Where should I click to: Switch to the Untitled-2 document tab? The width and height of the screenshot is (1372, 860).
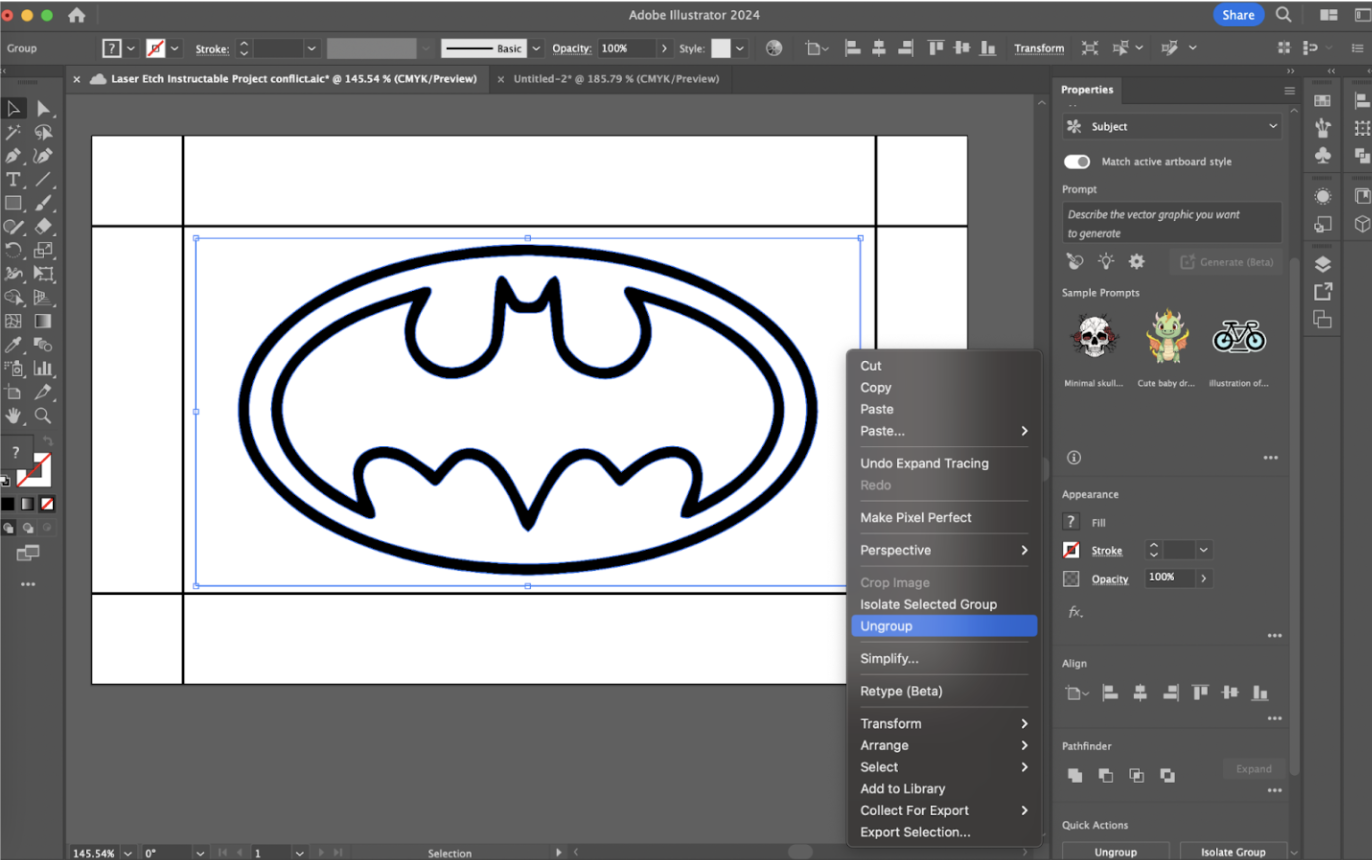click(615, 79)
